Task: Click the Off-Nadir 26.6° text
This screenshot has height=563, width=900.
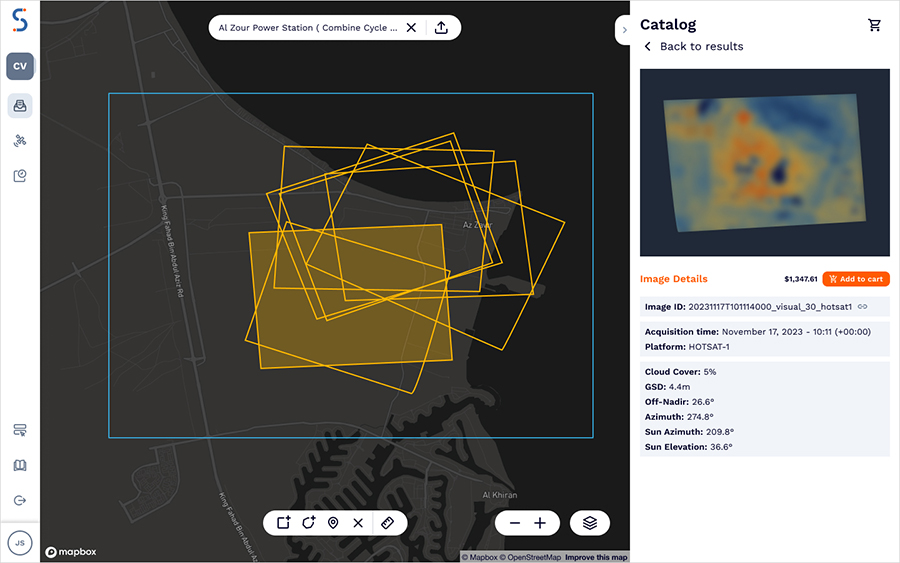Action: tap(679, 402)
